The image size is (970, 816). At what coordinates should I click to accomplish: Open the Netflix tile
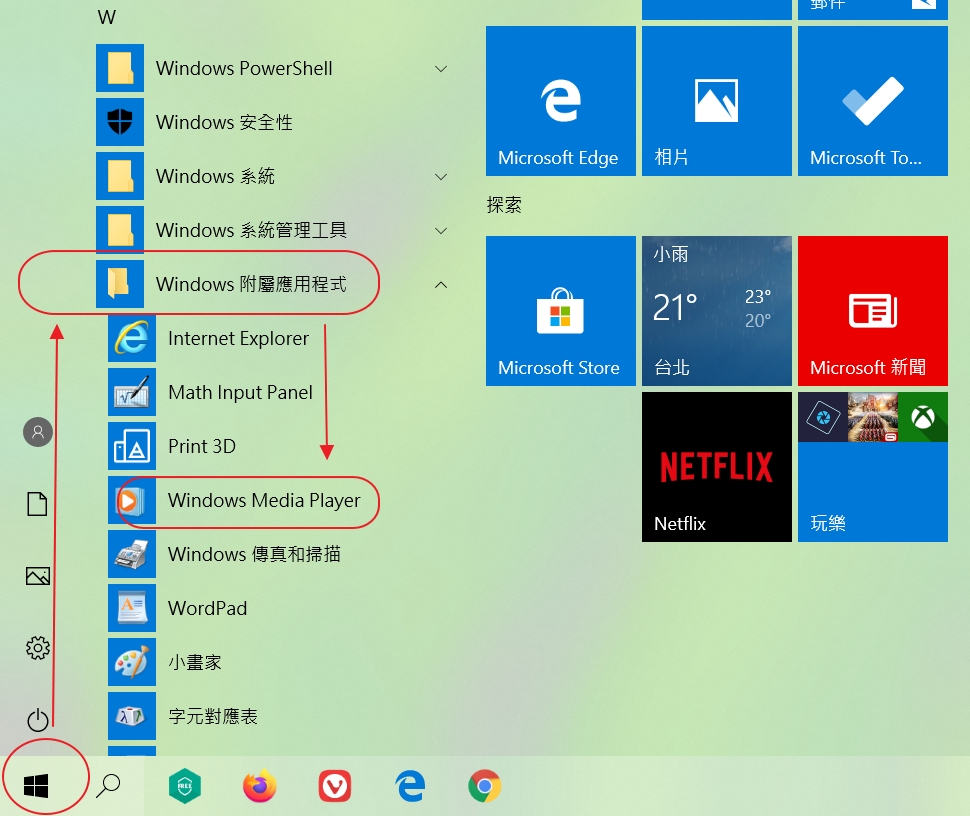click(x=717, y=467)
